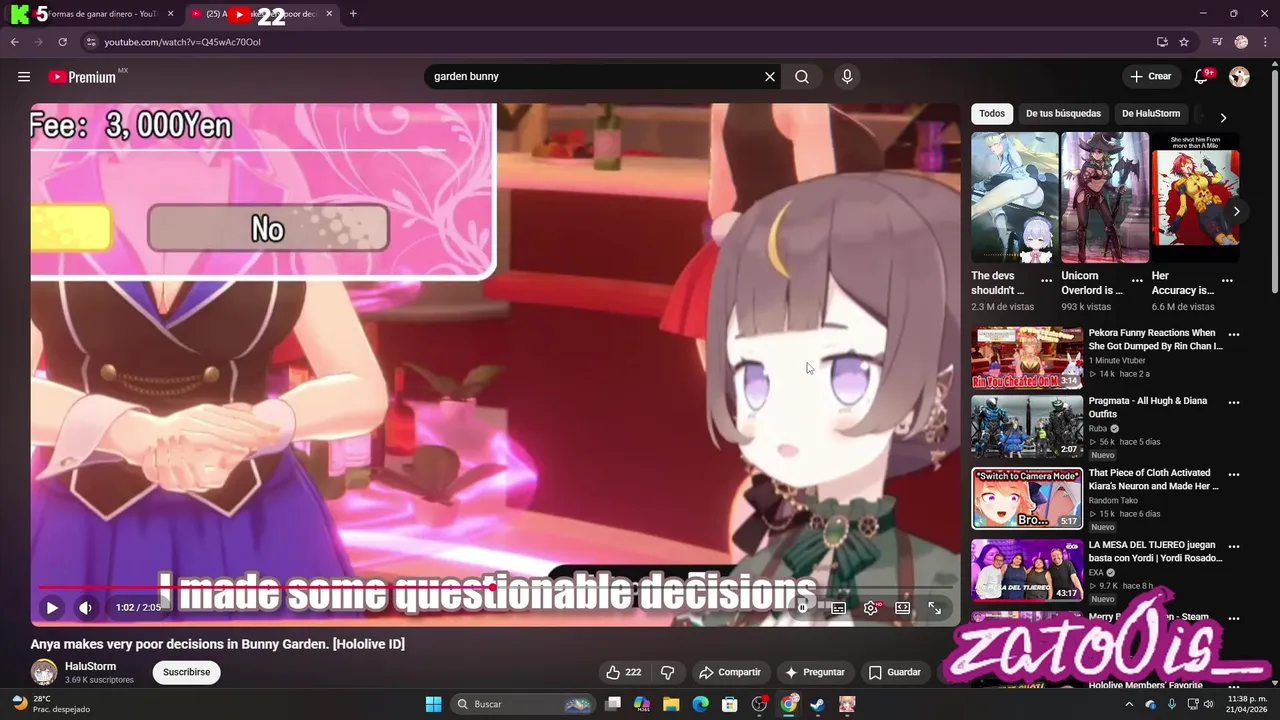Dislike the video with the thumbs-down button
Viewport: 1280px width, 720px height.
(x=668, y=672)
